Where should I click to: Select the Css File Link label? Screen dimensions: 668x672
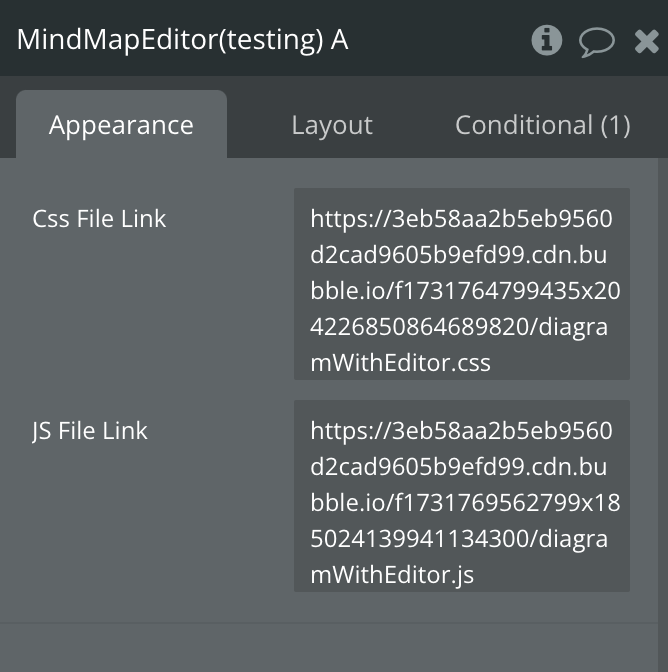pos(99,219)
